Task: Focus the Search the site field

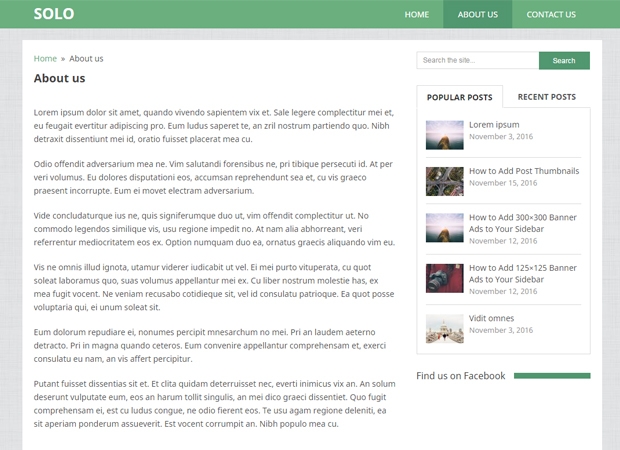Action: (478, 61)
